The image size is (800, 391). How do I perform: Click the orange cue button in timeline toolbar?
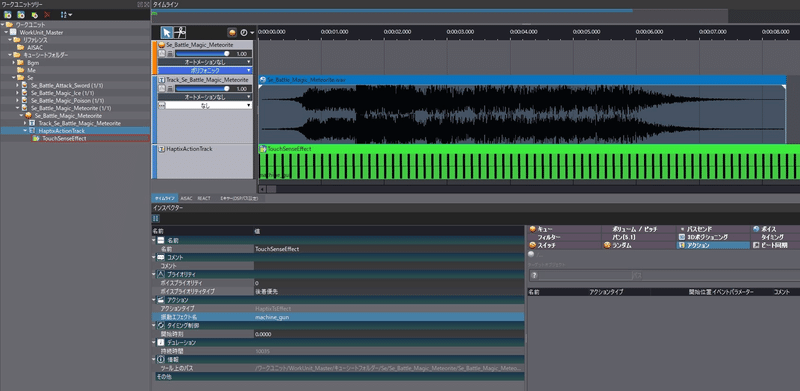coord(232,32)
